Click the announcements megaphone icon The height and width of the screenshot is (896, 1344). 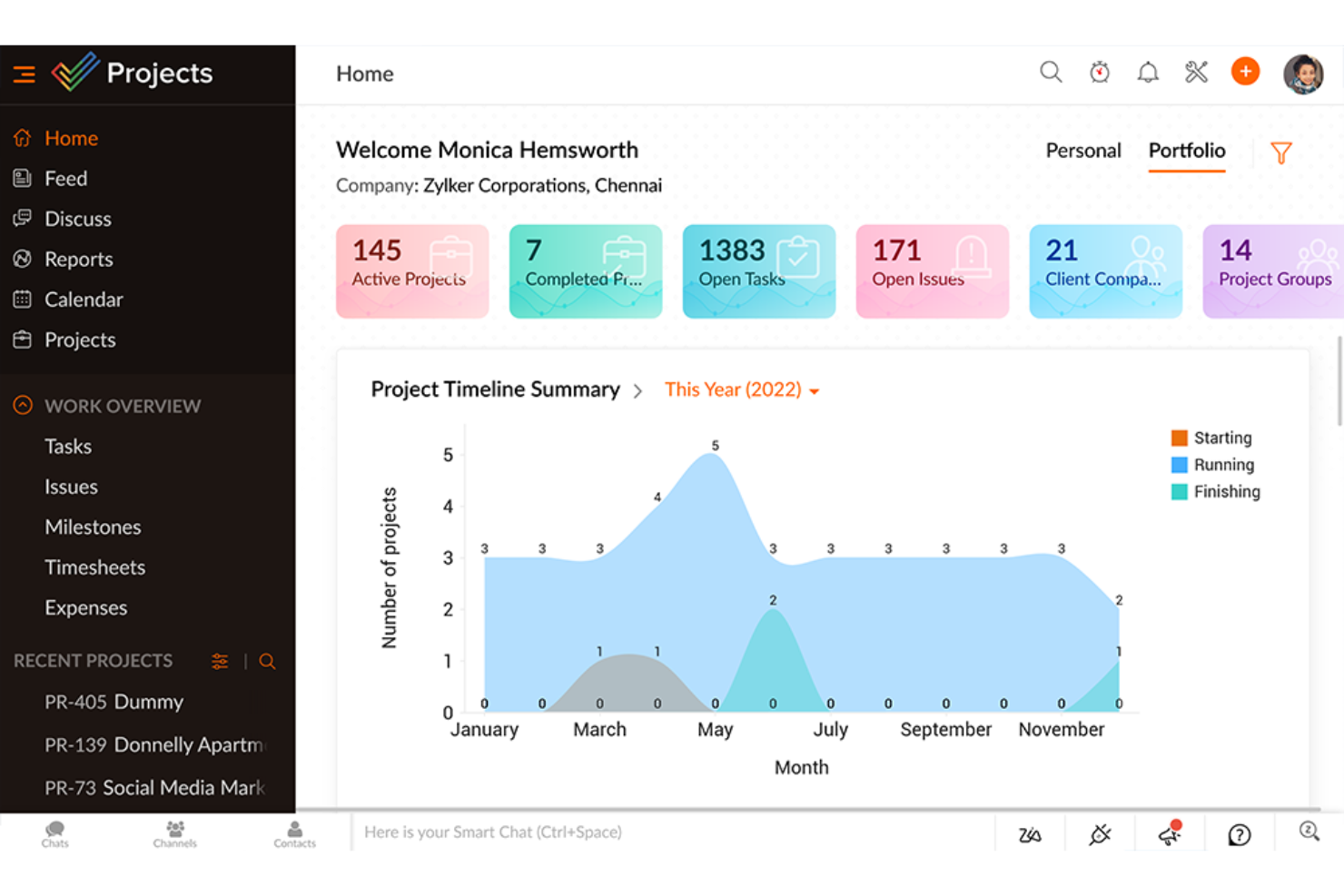click(x=1169, y=832)
